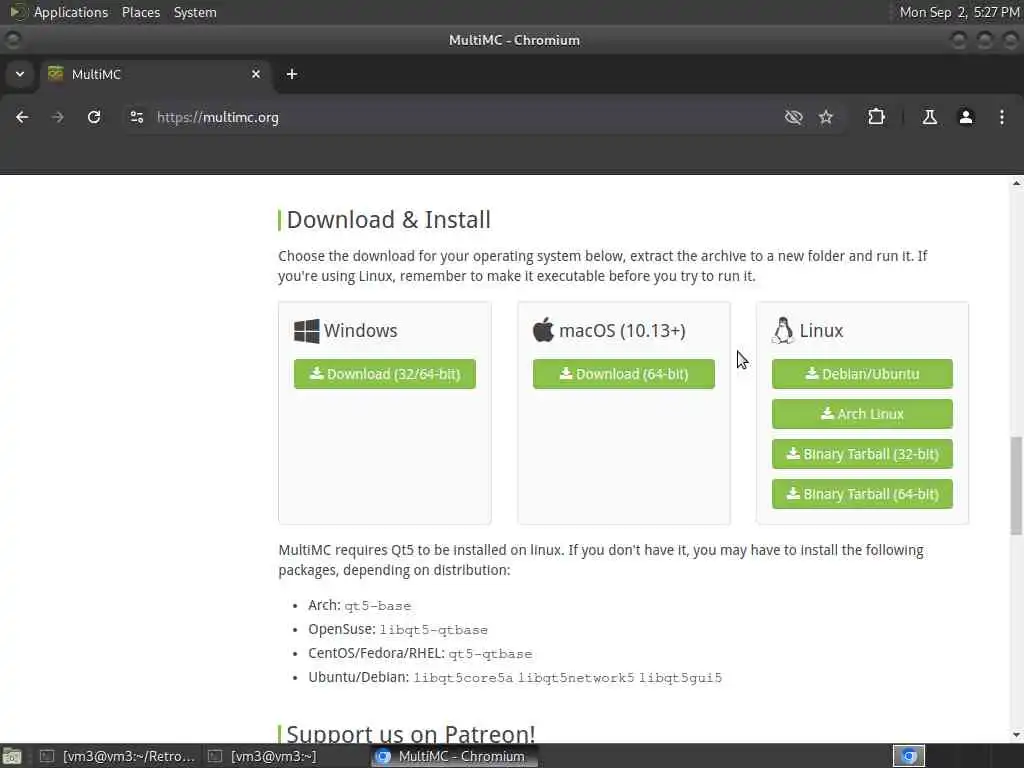Click the workspace switcher Chromium icon

tap(909, 756)
